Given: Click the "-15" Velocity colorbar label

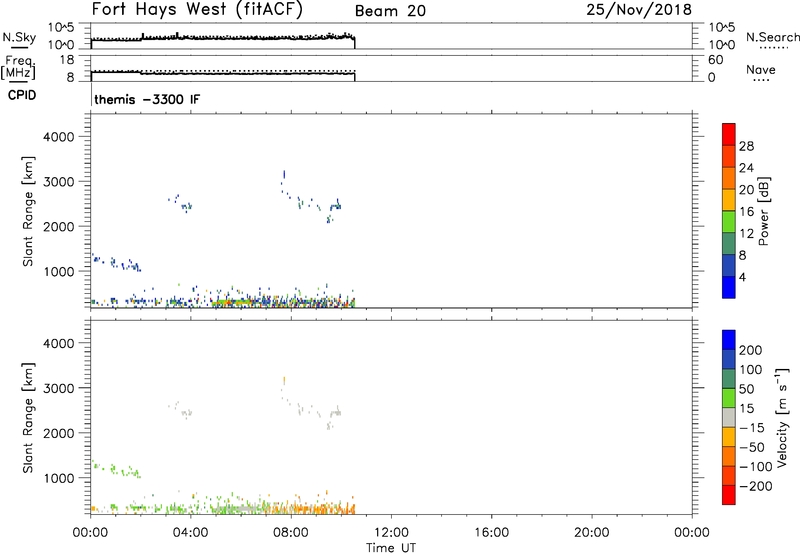Looking at the screenshot, I should click(x=752, y=428).
